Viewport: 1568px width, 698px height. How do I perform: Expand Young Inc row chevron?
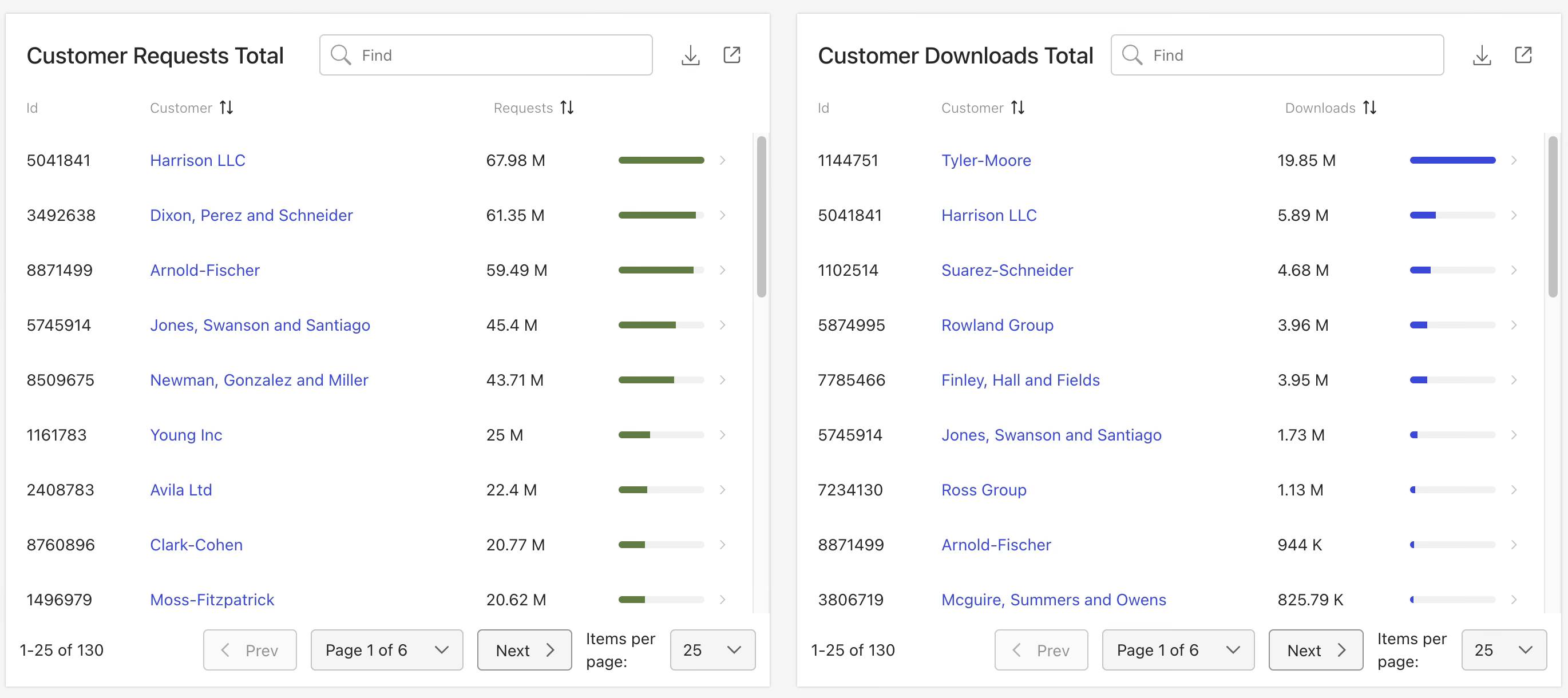pyautogui.click(x=723, y=435)
